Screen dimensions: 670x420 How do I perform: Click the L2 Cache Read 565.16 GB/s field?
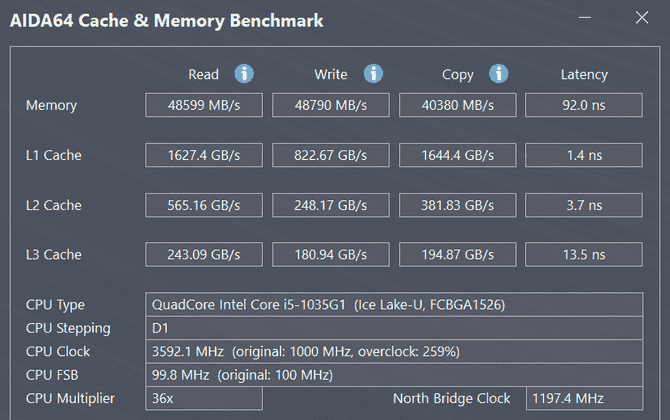tap(204, 205)
